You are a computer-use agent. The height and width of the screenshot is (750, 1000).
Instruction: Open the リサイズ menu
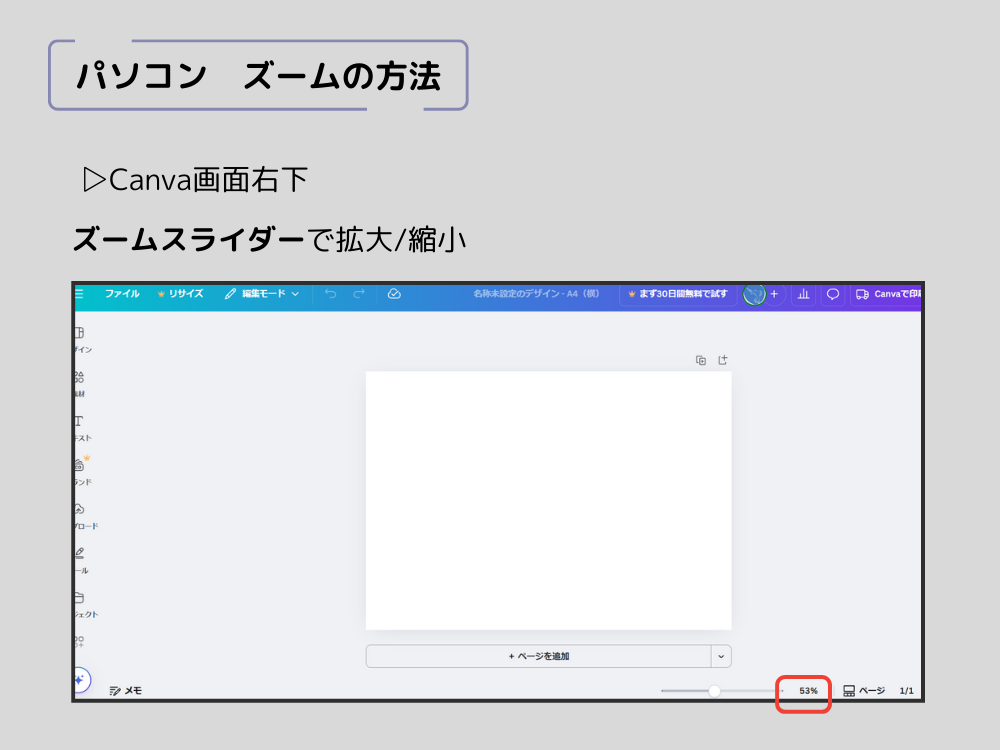(x=183, y=295)
